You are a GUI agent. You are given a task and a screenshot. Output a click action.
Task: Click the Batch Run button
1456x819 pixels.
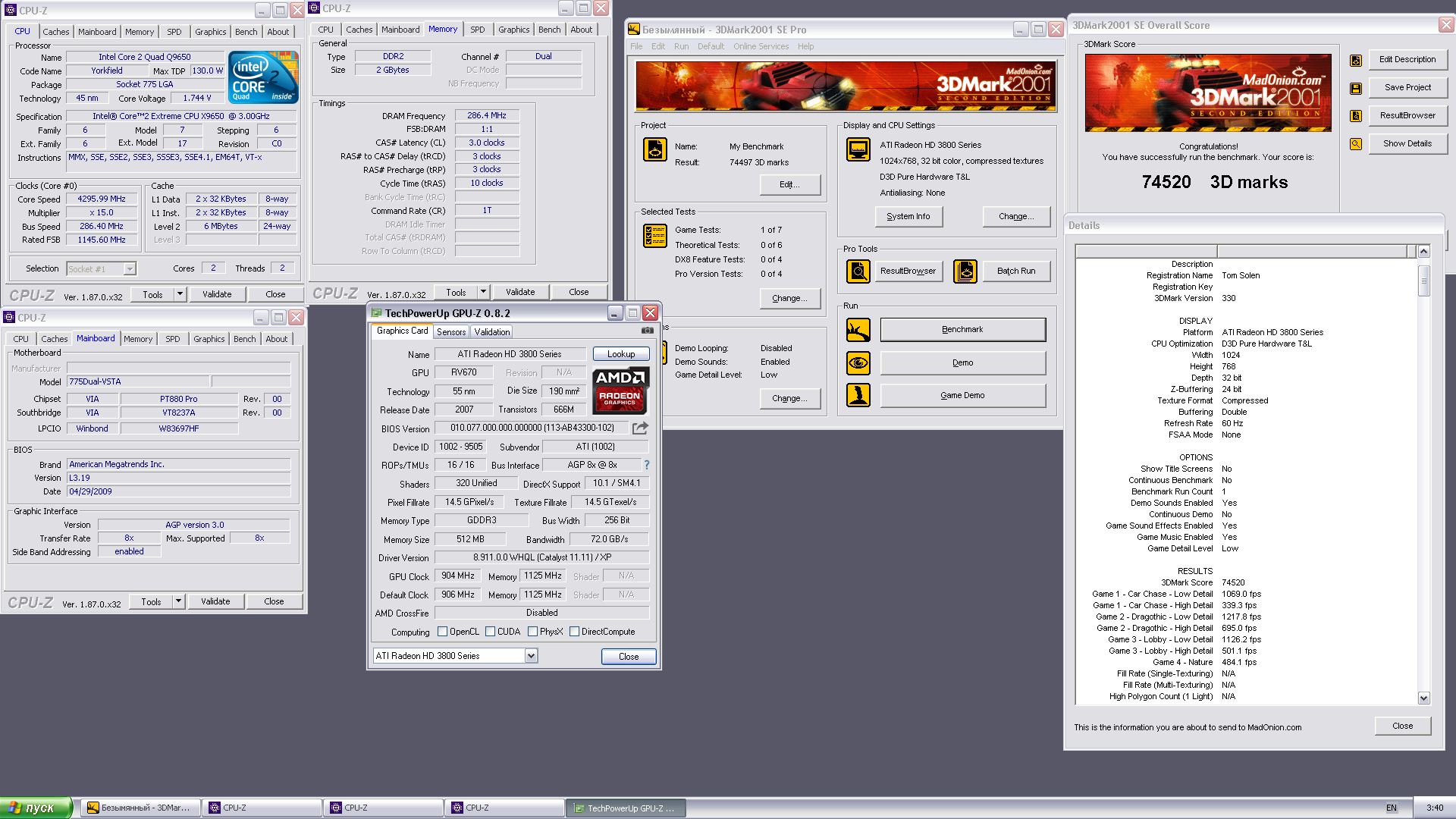pyautogui.click(x=1016, y=271)
